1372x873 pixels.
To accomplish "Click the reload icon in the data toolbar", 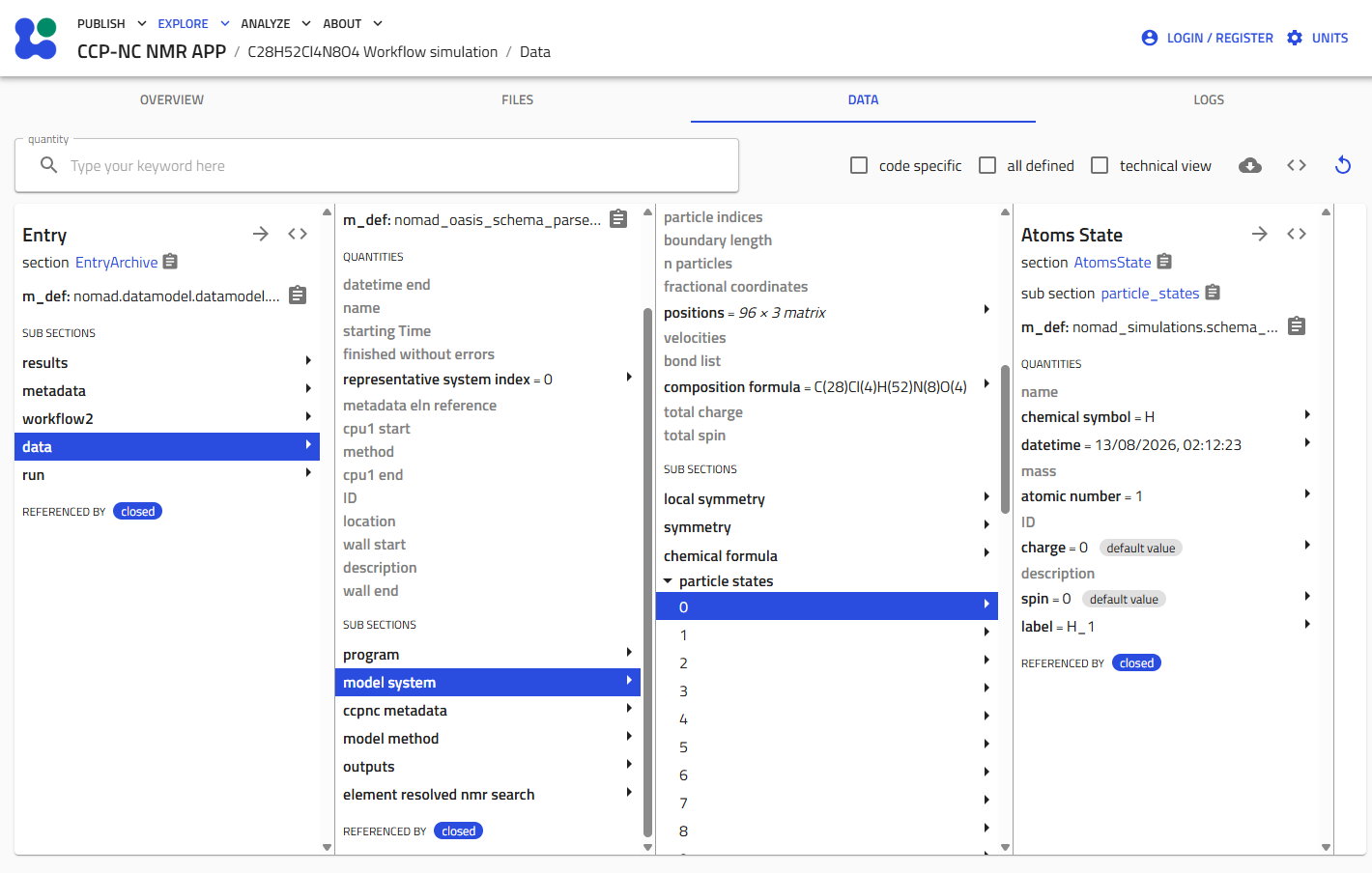I will coord(1343,165).
